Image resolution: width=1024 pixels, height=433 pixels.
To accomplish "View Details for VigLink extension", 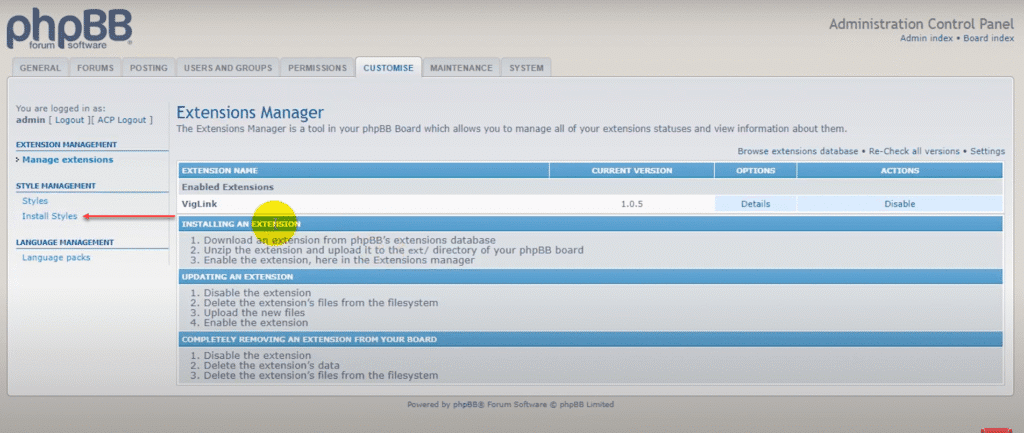I will pyautogui.click(x=755, y=204).
